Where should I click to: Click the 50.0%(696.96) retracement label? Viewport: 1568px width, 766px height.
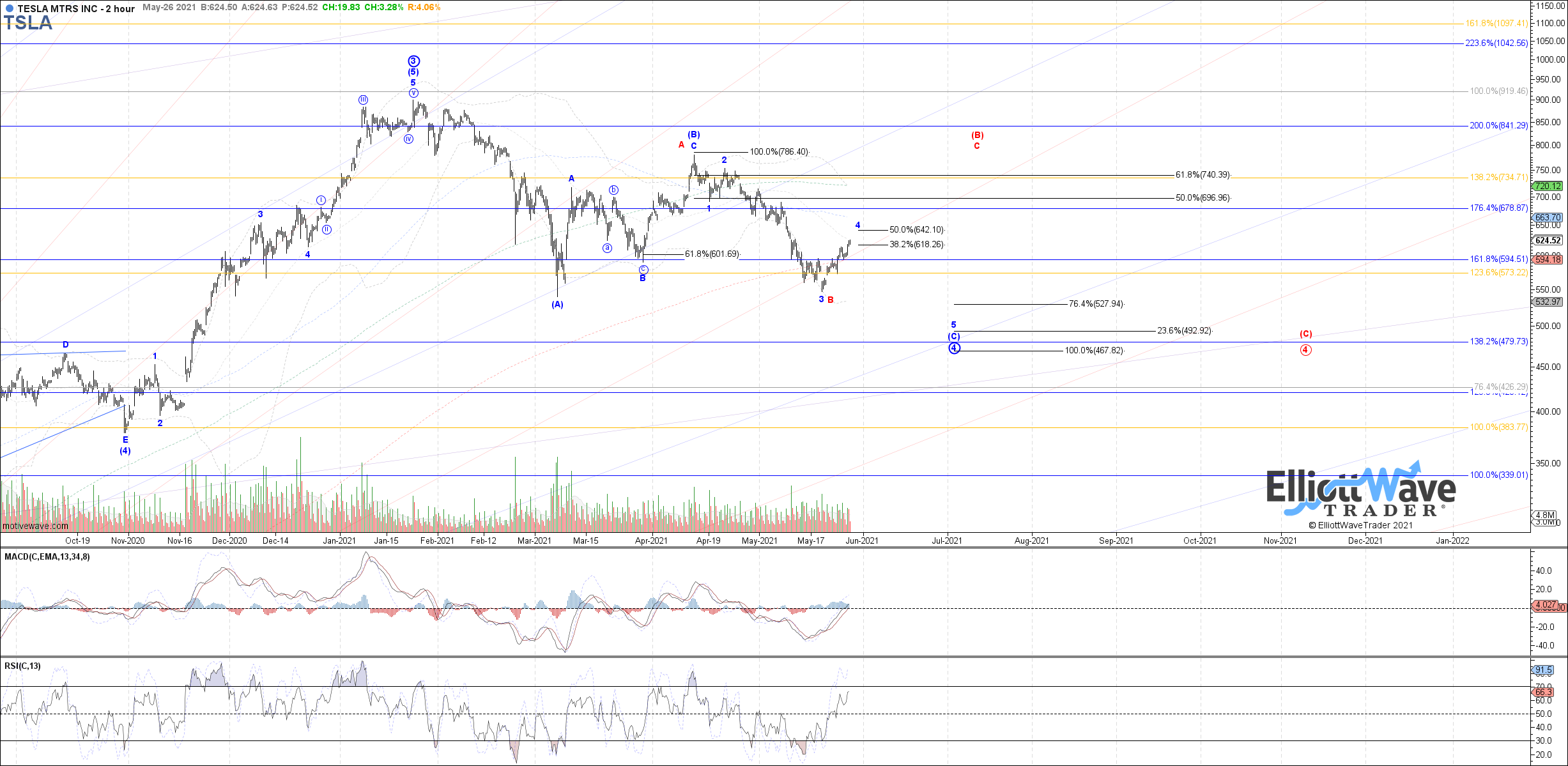coord(1203,198)
